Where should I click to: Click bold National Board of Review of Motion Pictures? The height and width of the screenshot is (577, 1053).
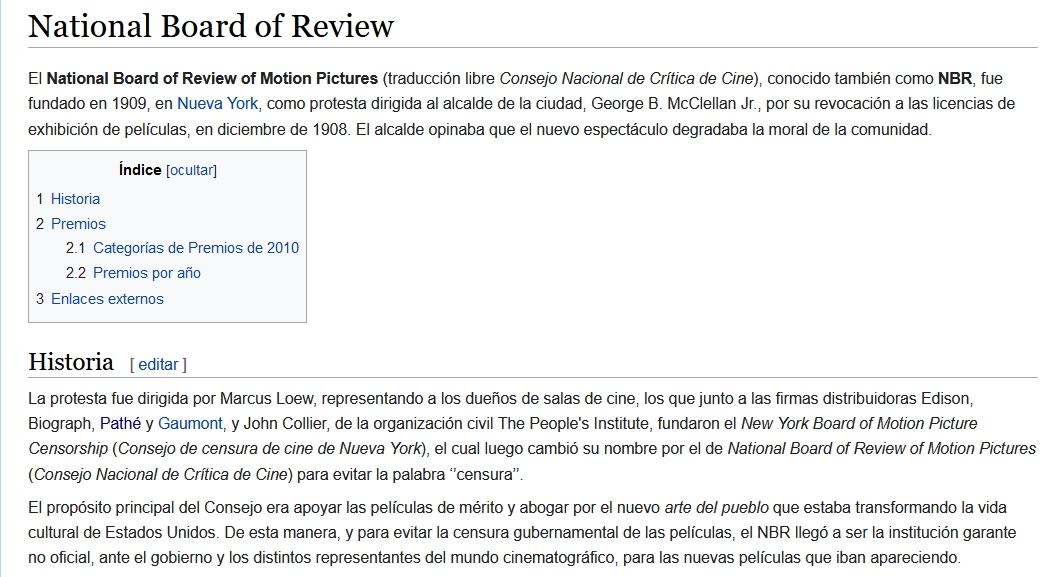[x=212, y=79]
